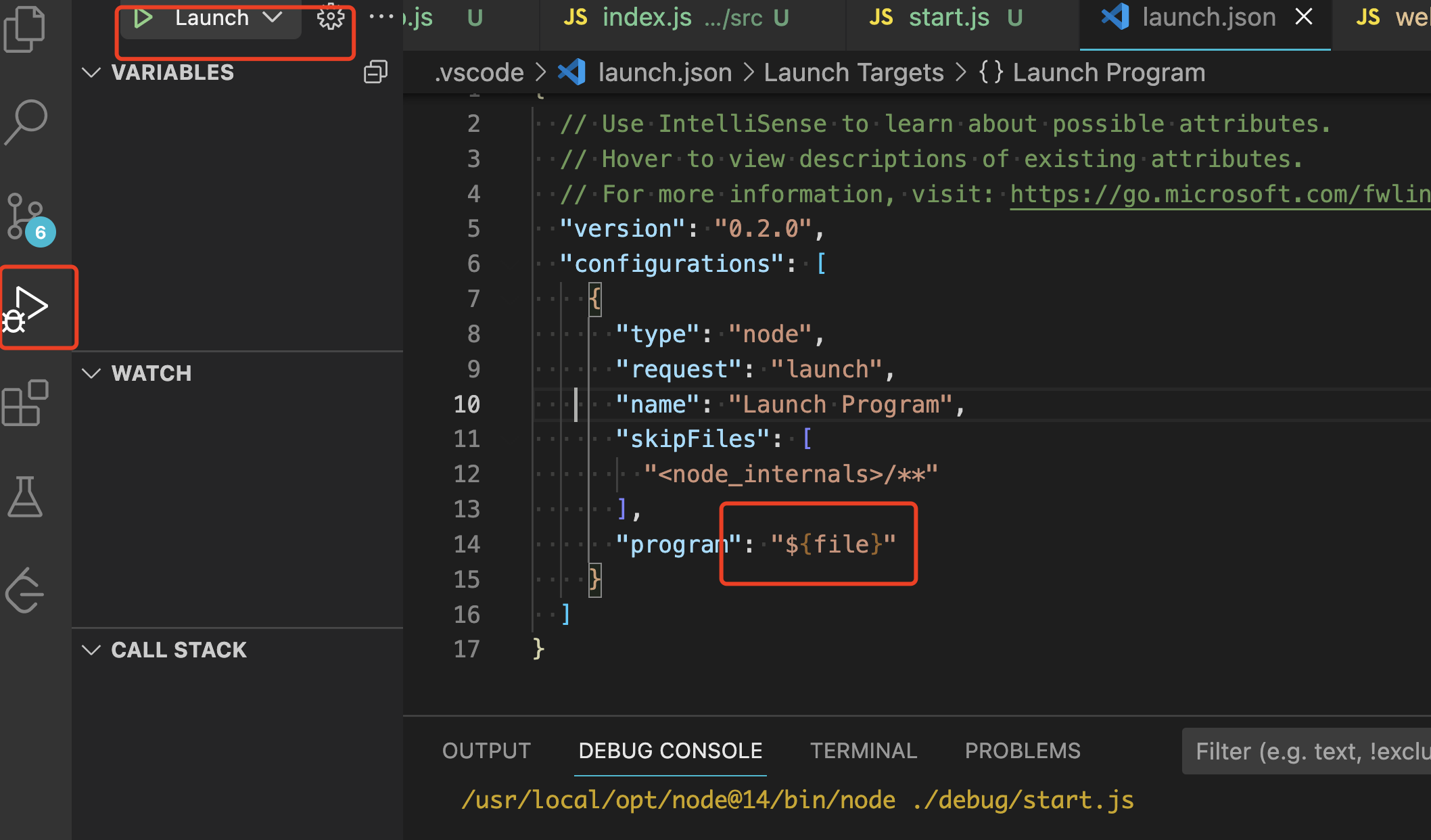The width and height of the screenshot is (1431, 840).
Task: Open the Run and Debug view
Action: 27,308
